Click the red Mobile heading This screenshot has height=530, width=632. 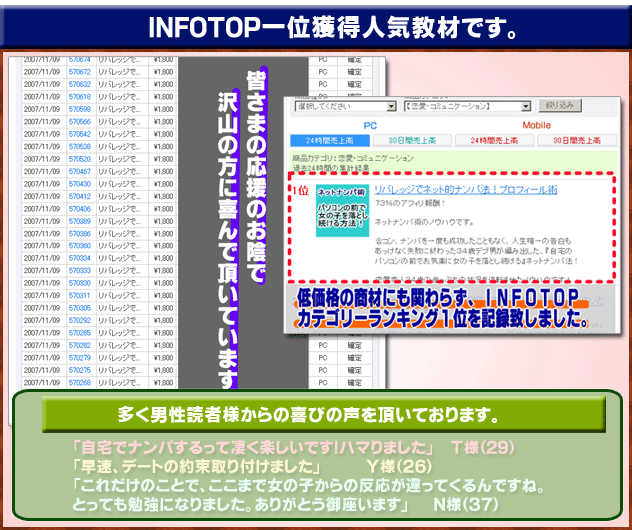536,125
